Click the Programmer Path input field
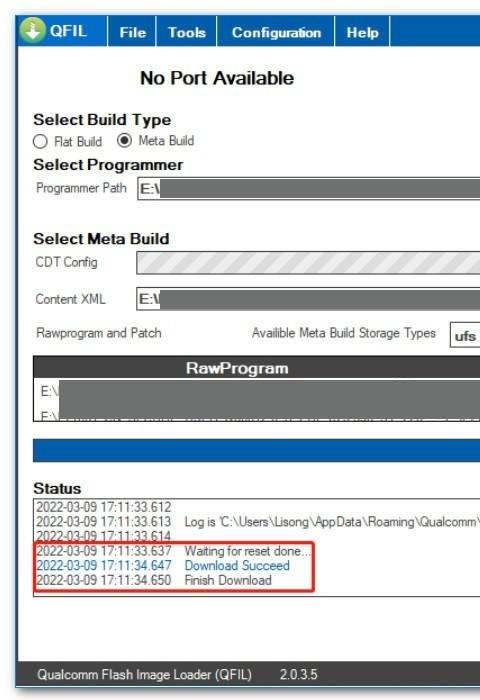Screen dimensions: 480x700 [x=309, y=188]
